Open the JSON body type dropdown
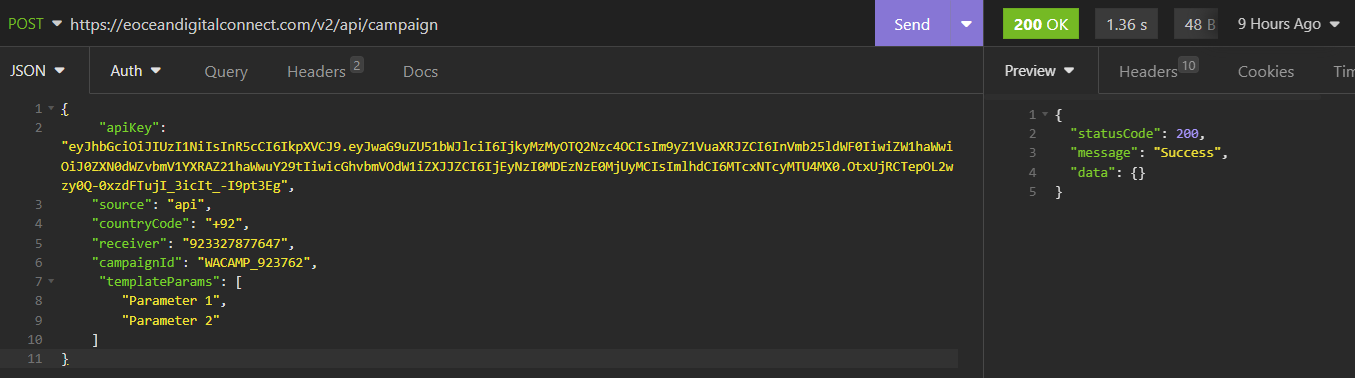 pos(37,71)
